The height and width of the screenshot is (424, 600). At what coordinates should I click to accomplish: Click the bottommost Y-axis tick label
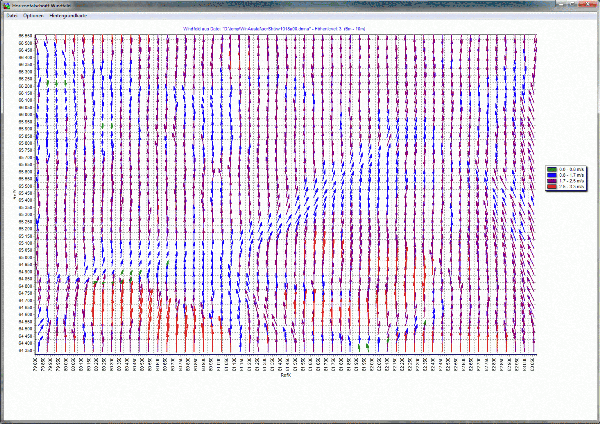pos(25,348)
